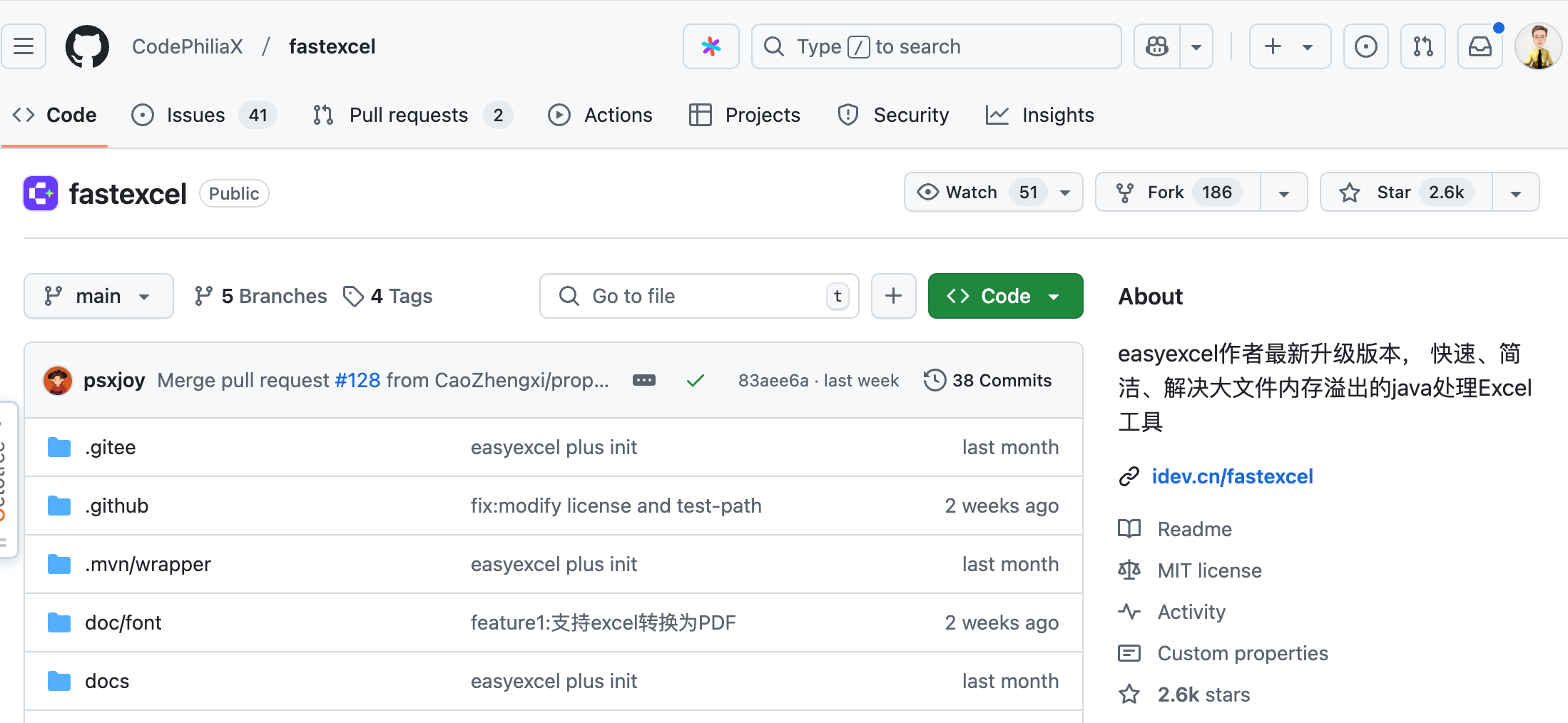Open psxjoy's avatar in commit row
Viewport: 1568px width, 723px height.
click(x=58, y=380)
